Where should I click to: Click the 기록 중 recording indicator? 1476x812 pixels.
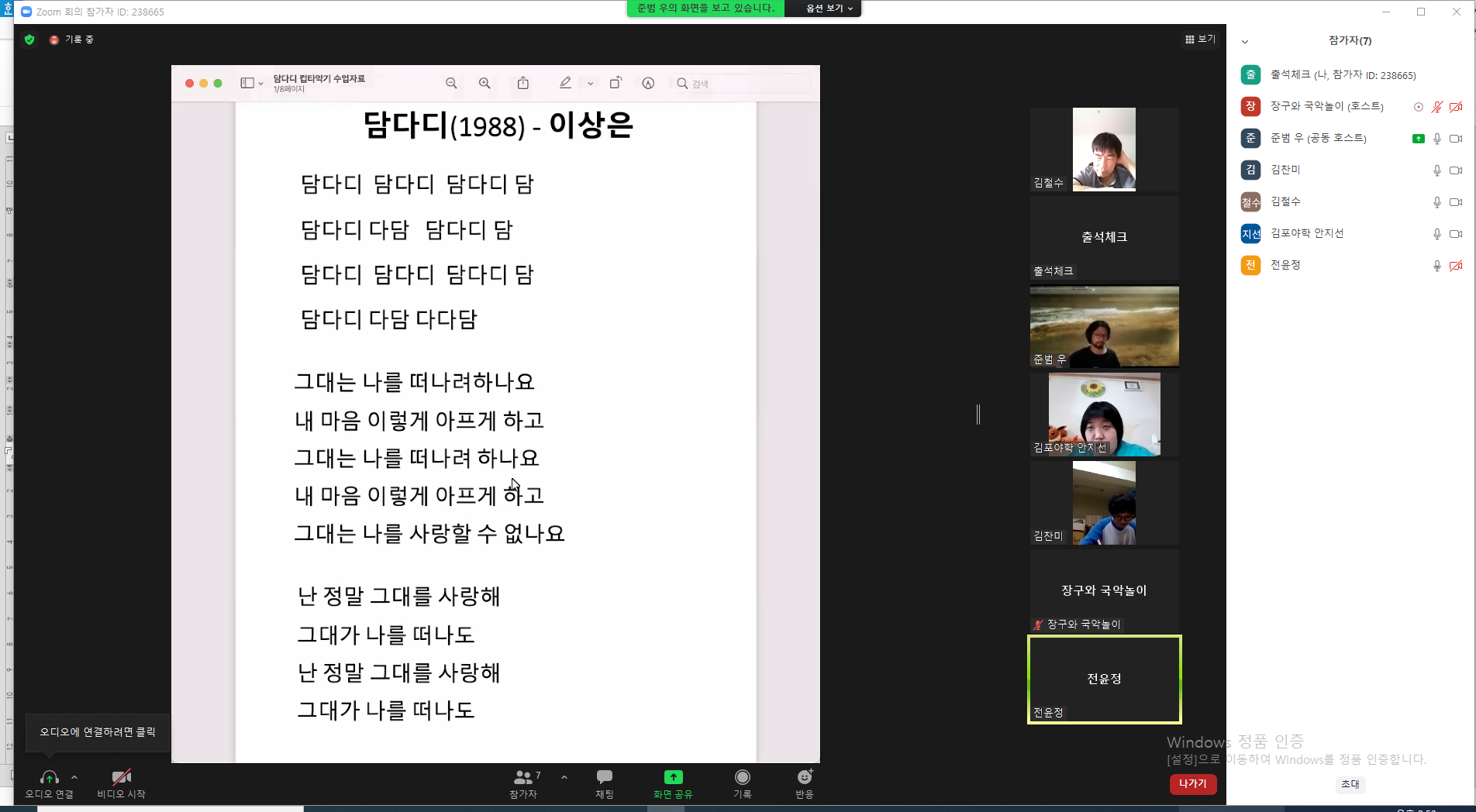(71, 40)
